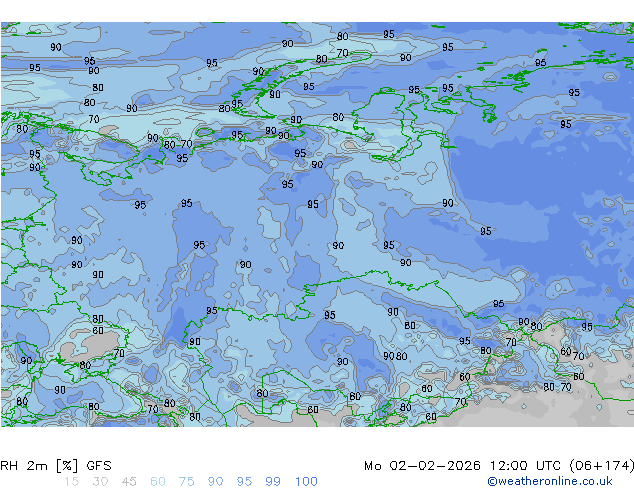Click the 'Mo 02-02-2026 12:00 UTC (06+174)' date label
This screenshot has height=490, width=634.
[x=499, y=466]
